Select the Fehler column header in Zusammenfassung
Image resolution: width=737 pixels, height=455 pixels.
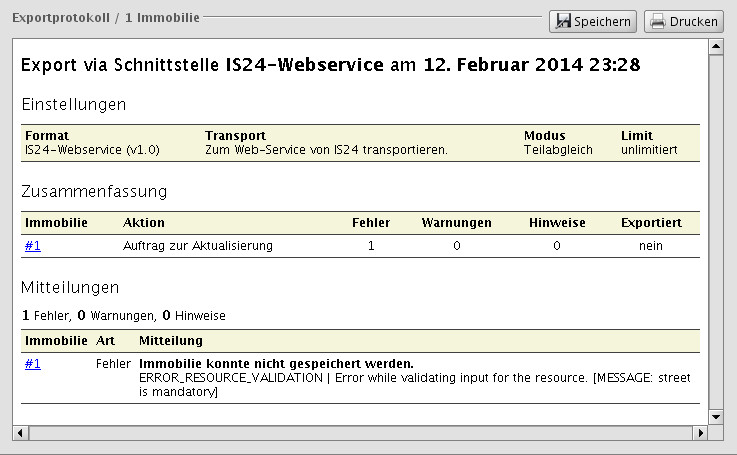(x=371, y=222)
